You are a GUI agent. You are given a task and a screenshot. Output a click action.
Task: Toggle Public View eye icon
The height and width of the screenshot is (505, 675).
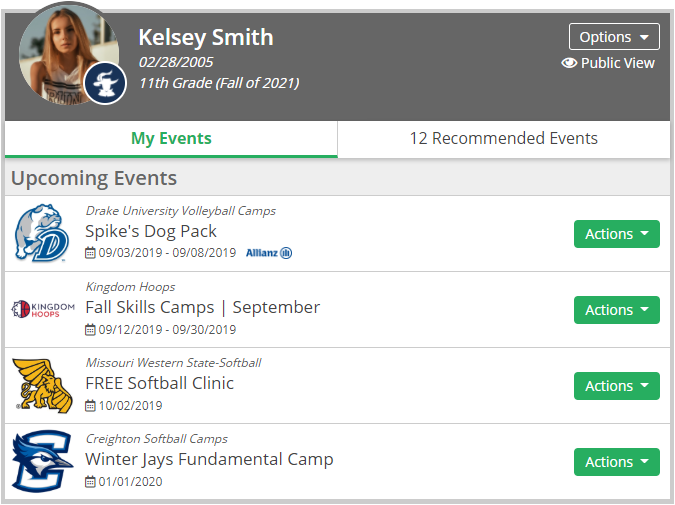569,63
